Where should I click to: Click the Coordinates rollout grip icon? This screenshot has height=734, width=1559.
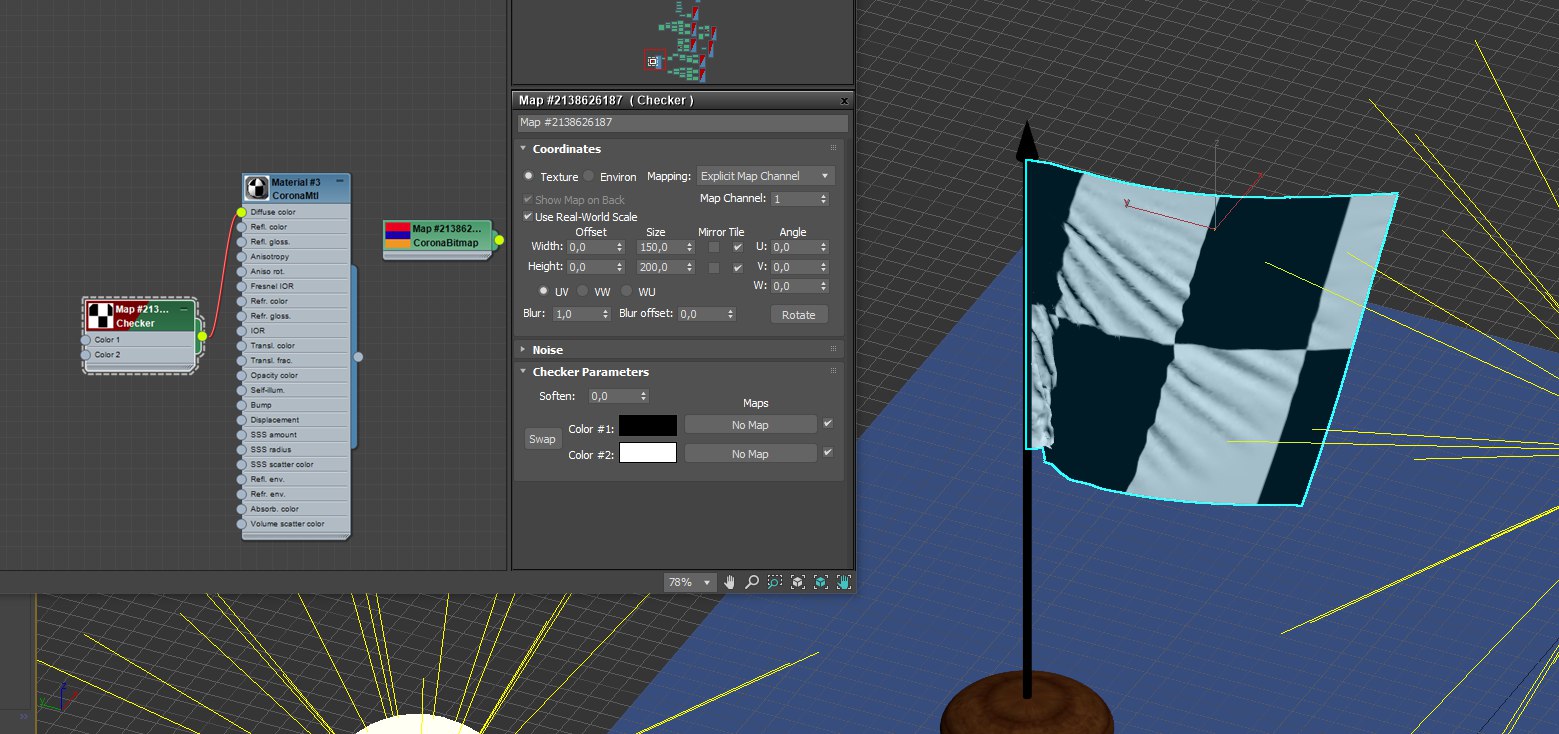pyautogui.click(x=833, y=148)
